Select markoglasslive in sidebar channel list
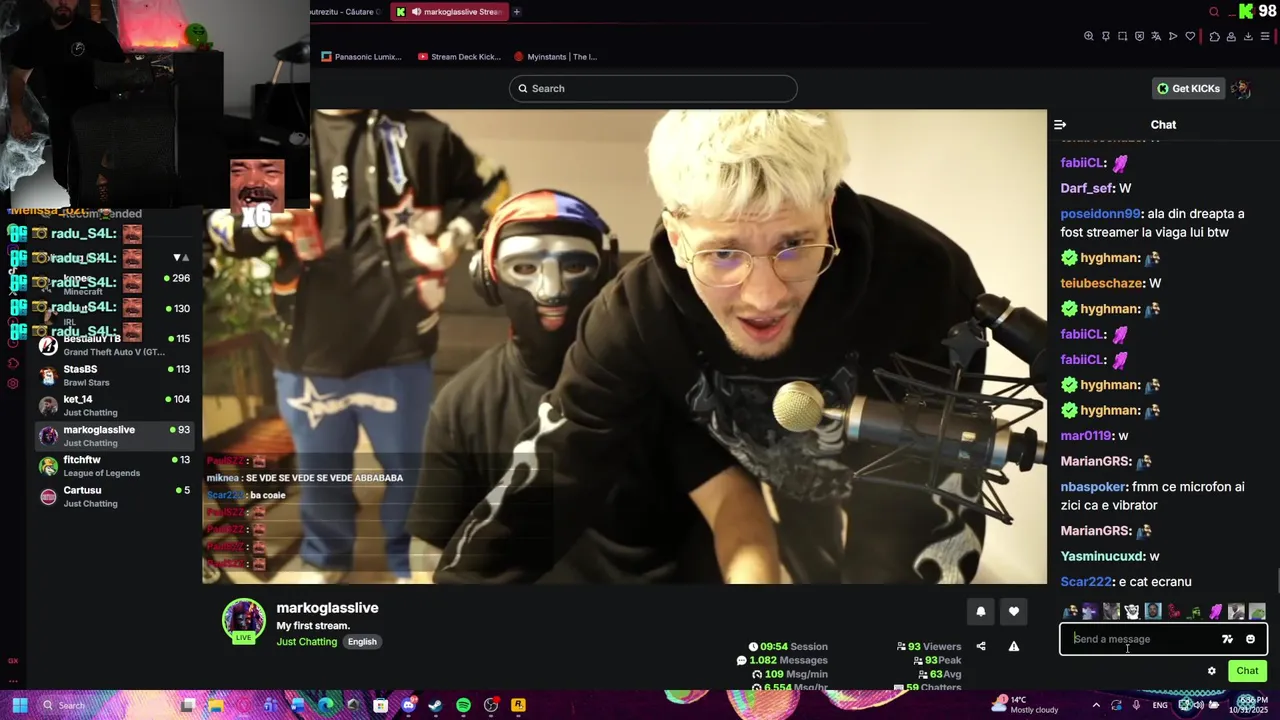Screen dimensions: 1280x720 [x=114, y=436]
